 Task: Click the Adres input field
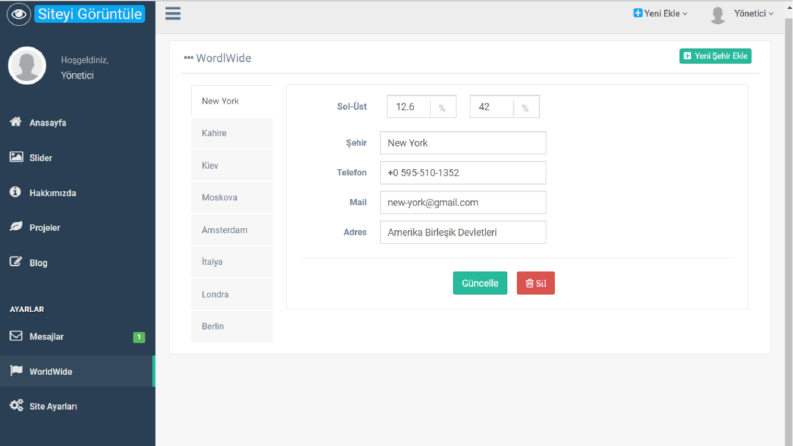tap(463, 232)
